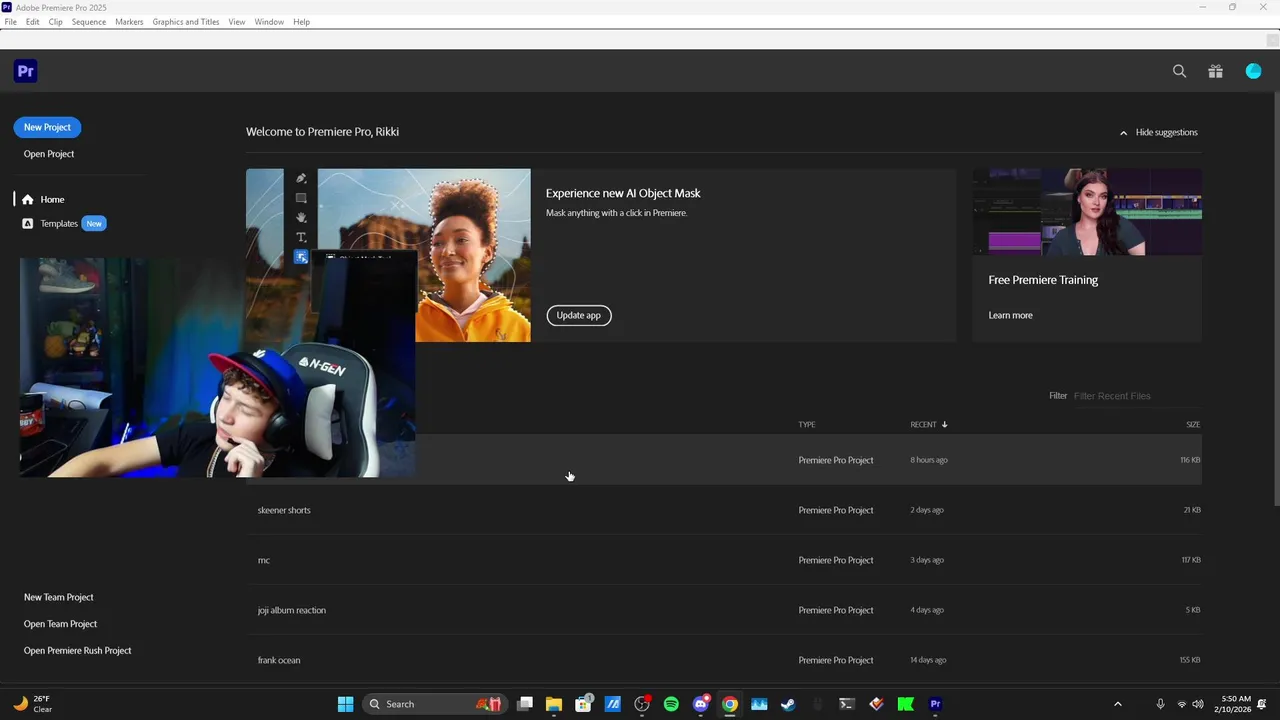The height and width of the screenshot is (720, 1280).
Task: Open the search magnifier in header
Action: click(x=1179, y=71)
